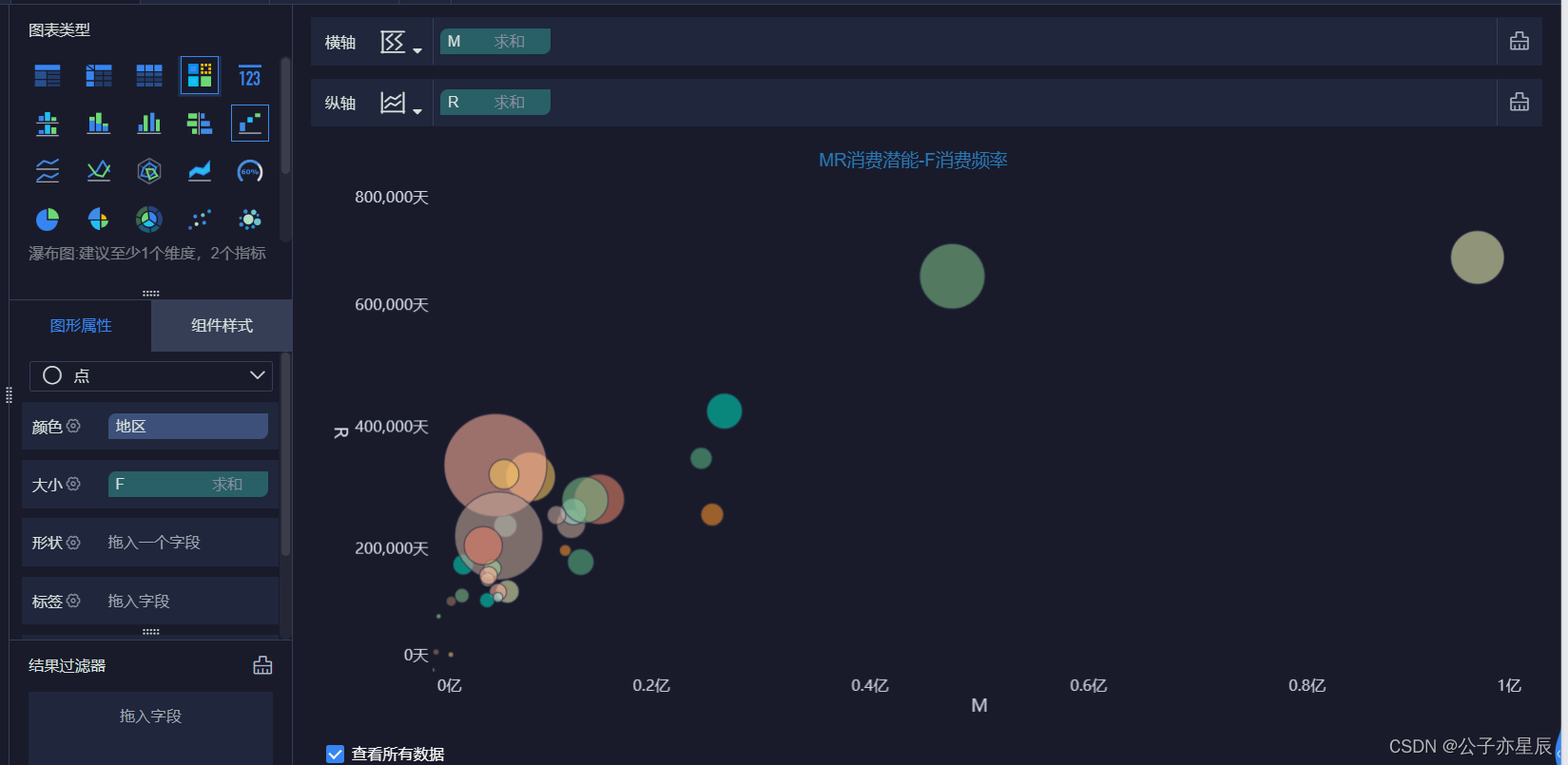This screenshot has height=765, width=1568.
Task: Select the multi-layer sunburst pie chart type
Action: (x=149, y=220)
